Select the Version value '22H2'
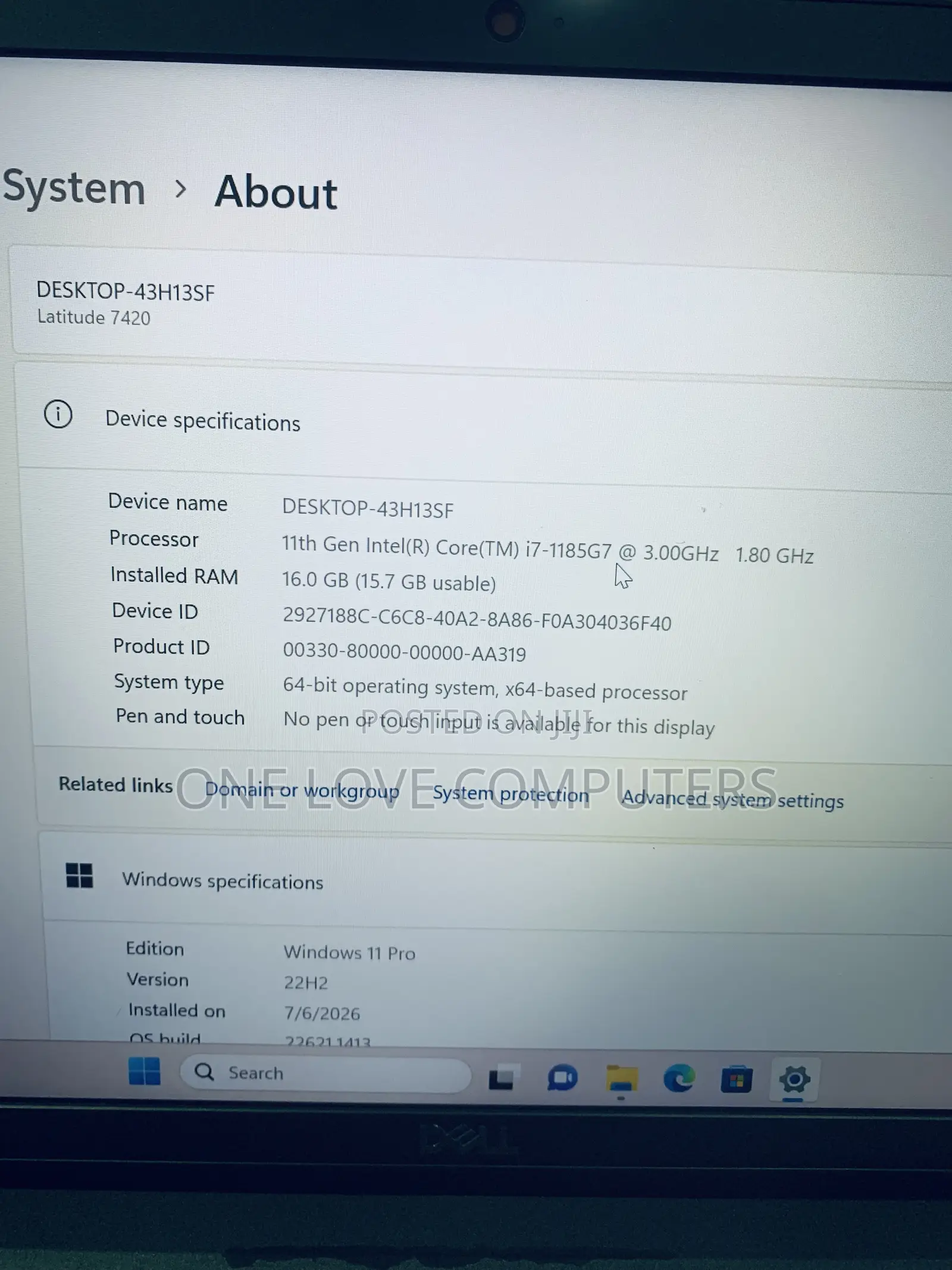 pyautogui.click(x=306, y=983)
